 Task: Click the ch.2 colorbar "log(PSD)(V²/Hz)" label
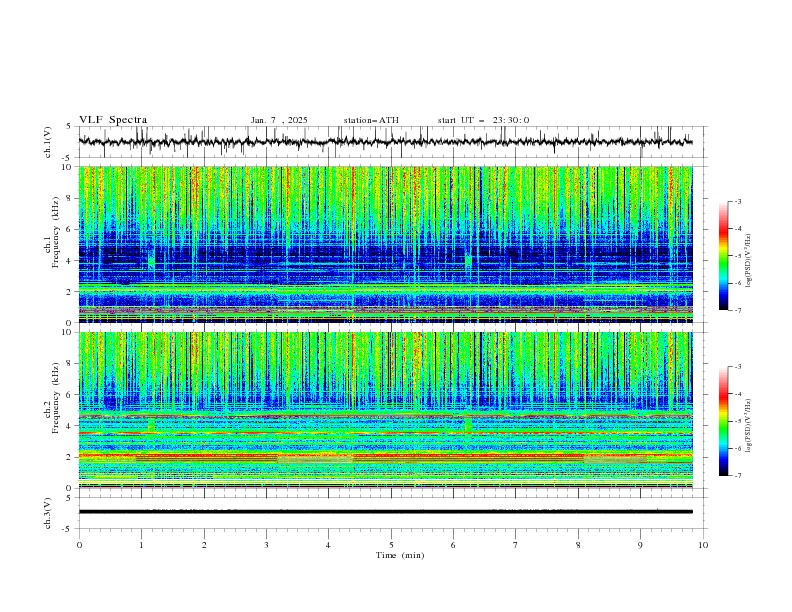pyautogui.click(x=748, y=425)
